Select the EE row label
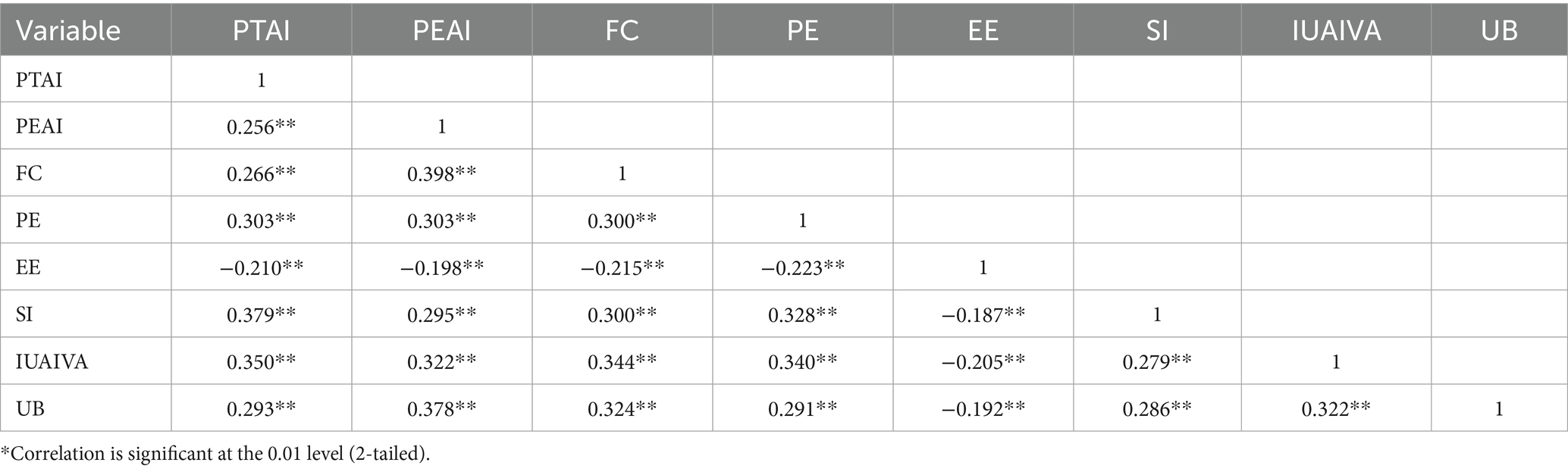 pyautogui.click(x=28, y=267)
